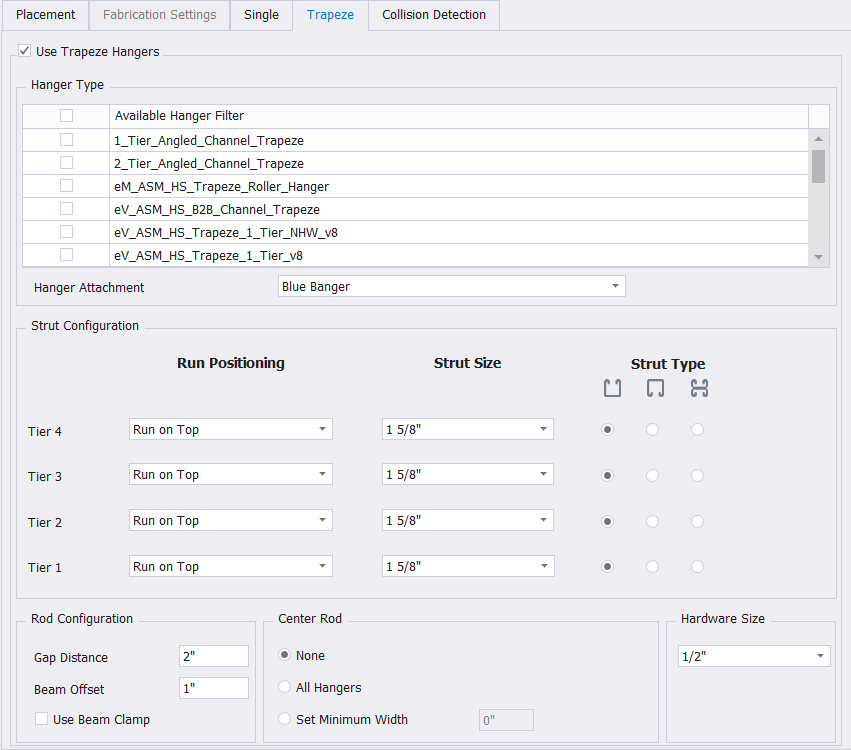Choose first strut type for Tier 3
Screen dimensions: 851x750
pos(607,475)
